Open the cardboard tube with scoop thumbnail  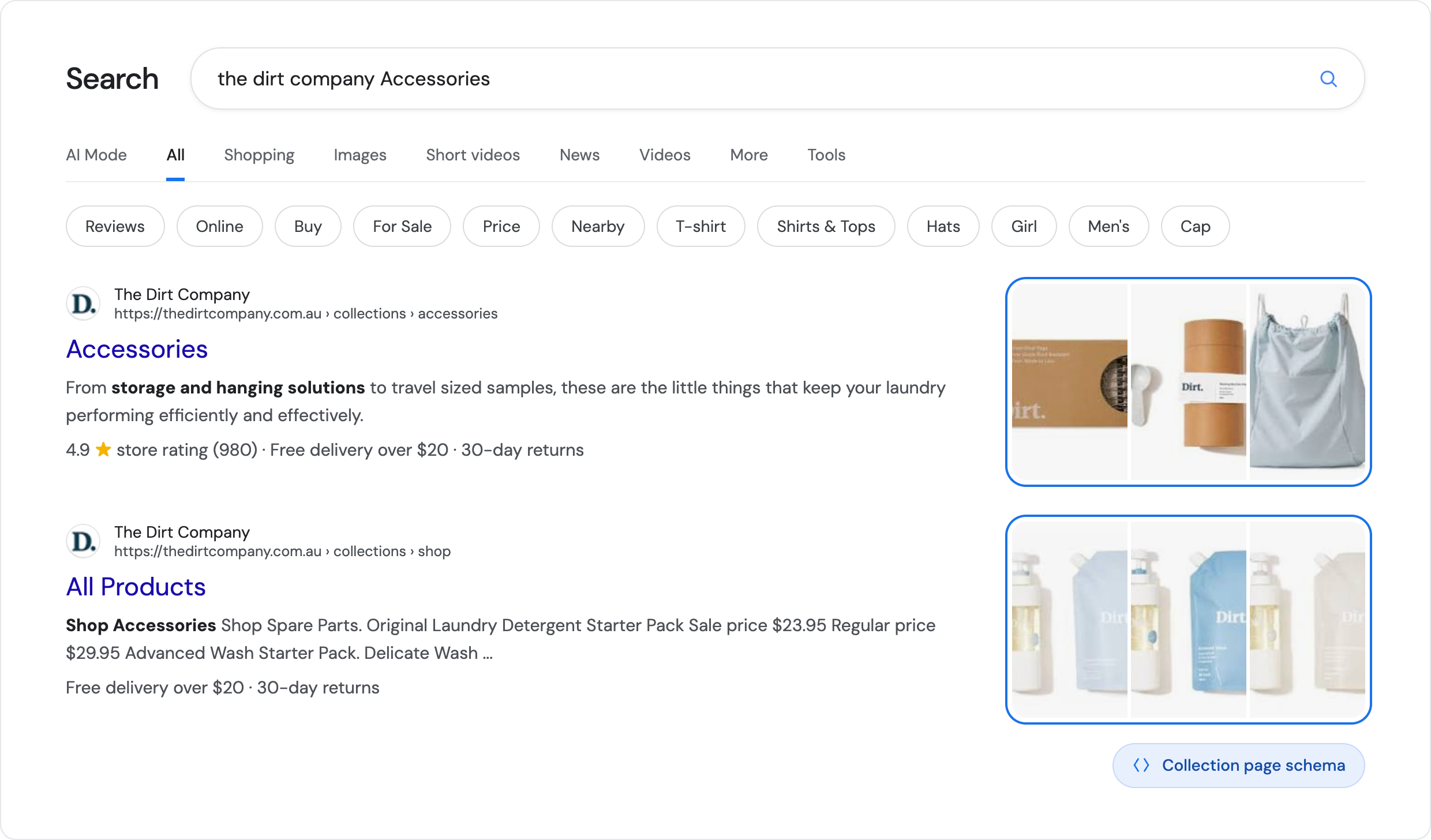1189,382
